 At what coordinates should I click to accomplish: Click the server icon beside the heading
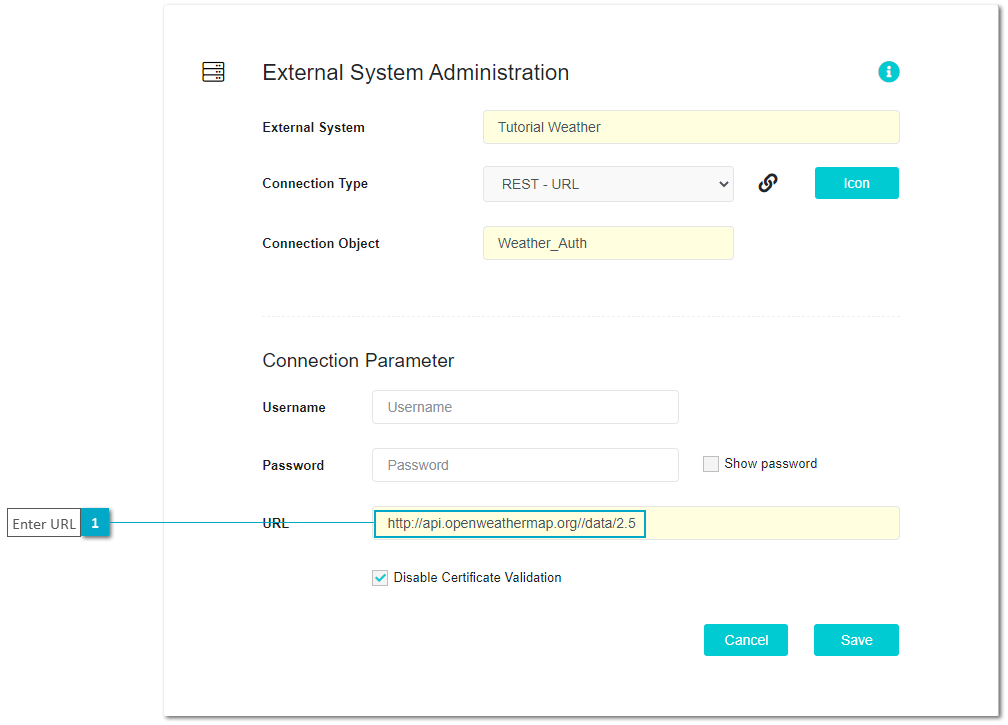coord(213,72)
